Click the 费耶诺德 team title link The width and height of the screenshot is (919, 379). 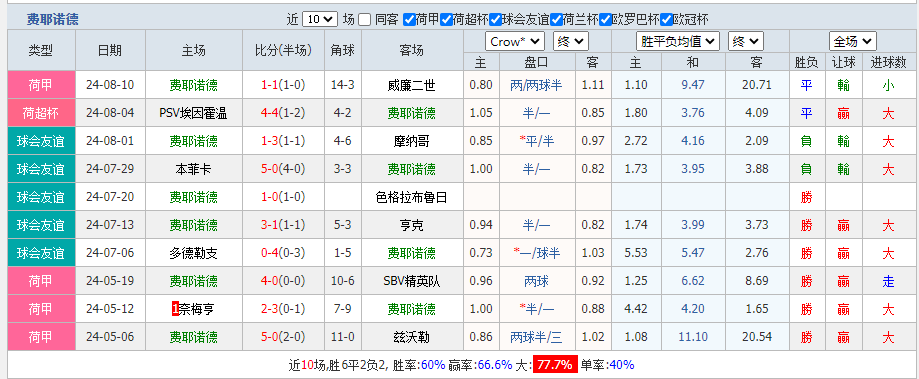coord(52,19)
